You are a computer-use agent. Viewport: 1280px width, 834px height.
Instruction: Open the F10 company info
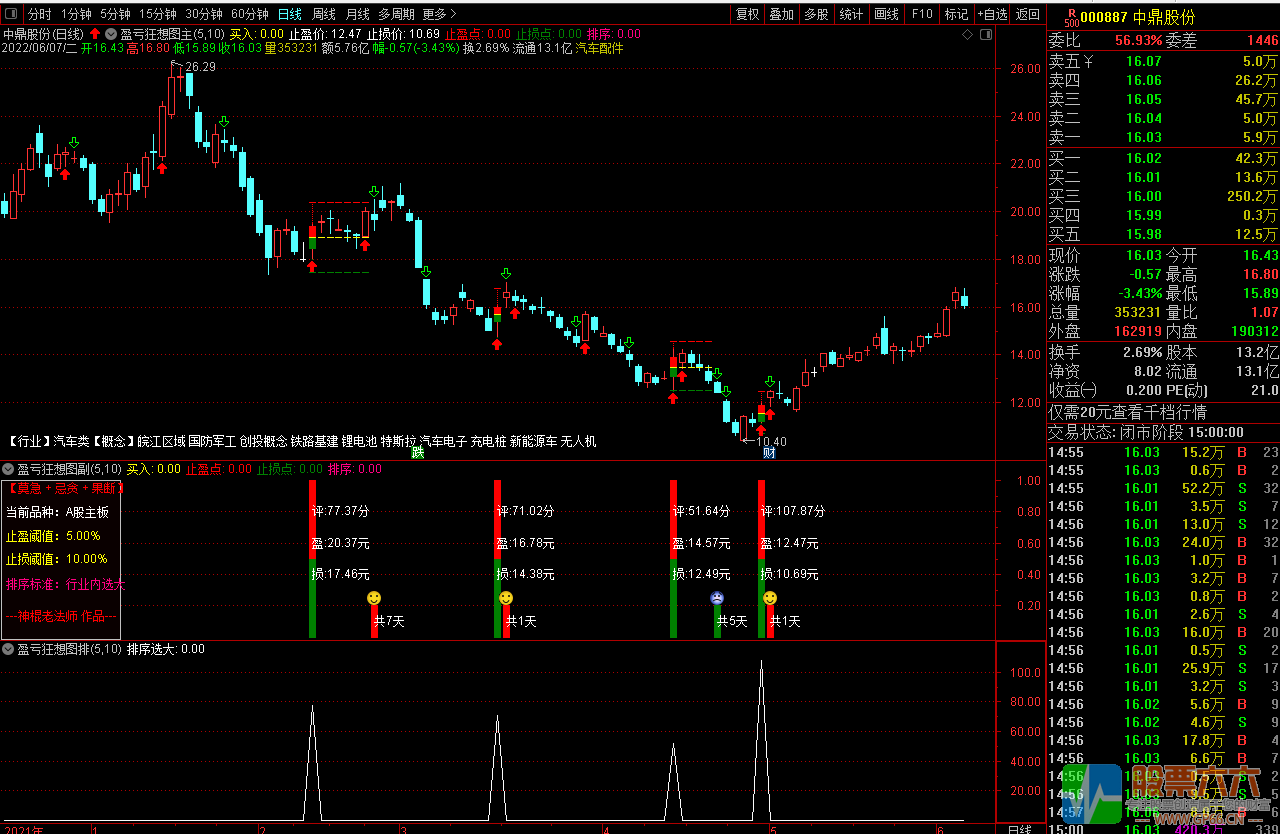[922, 14]
